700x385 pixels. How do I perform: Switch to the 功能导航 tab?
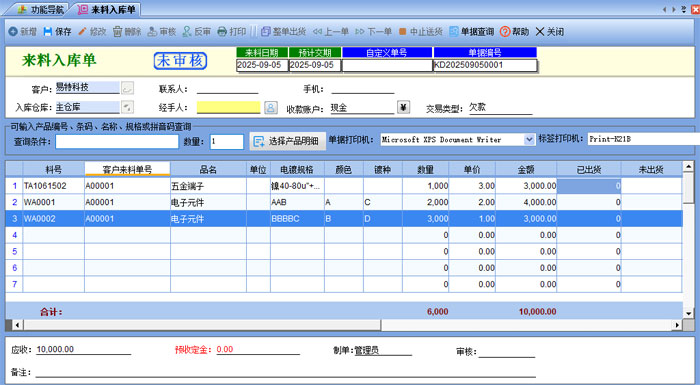pos(40,9)
